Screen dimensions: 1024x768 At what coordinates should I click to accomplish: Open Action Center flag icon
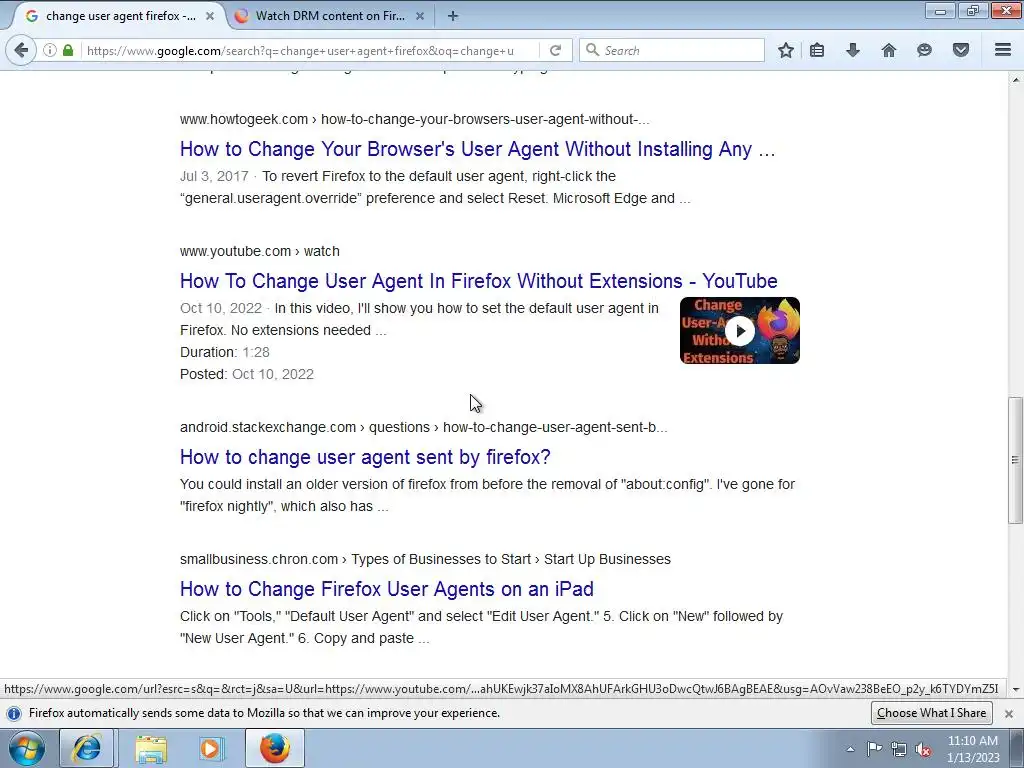tap(874, 749)
